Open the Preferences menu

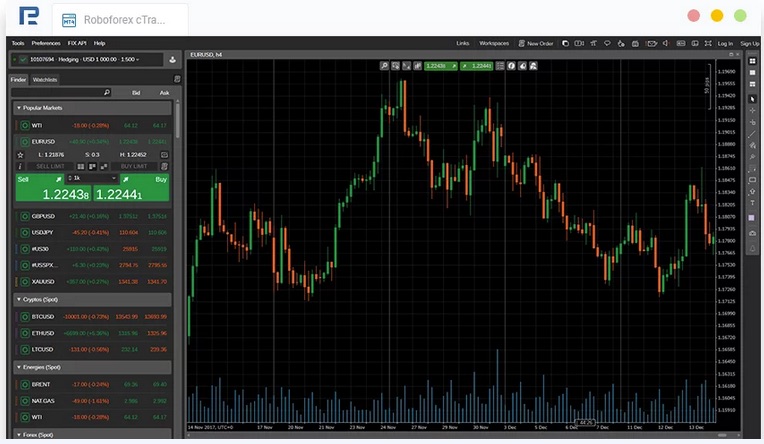[x=46, y=43]
